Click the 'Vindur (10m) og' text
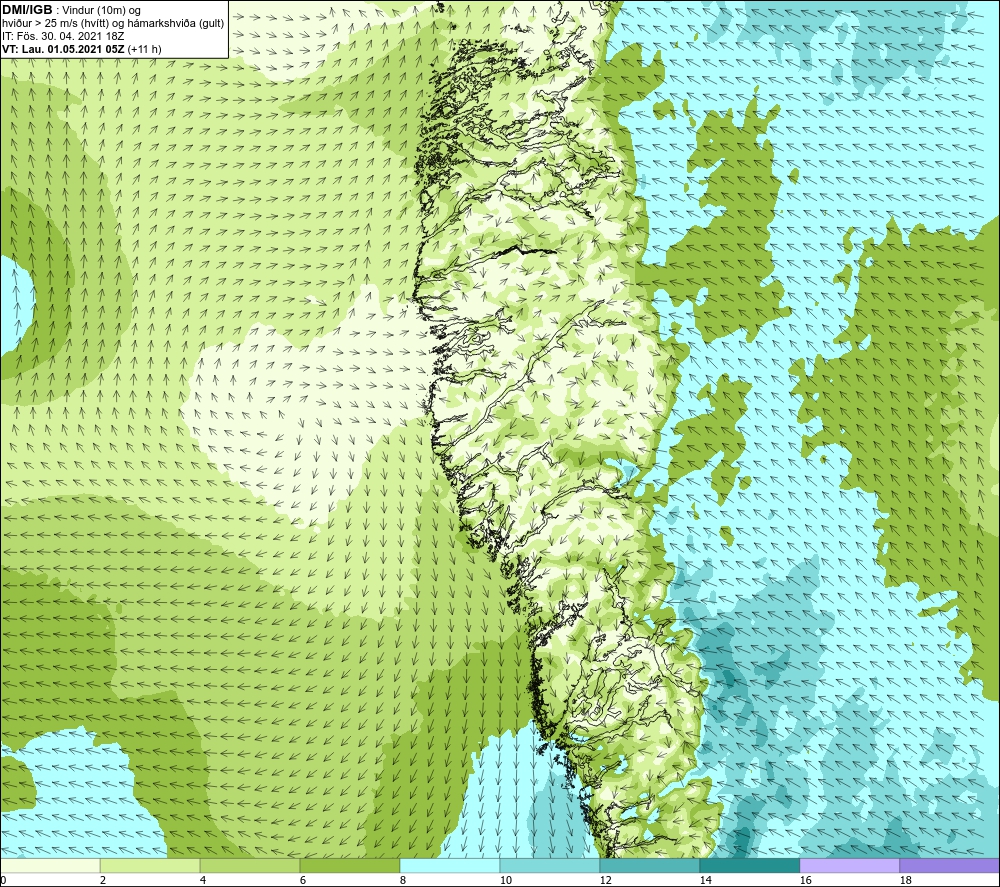The width and height of the screenshot is (1000, 887). [x=101, y=11]
